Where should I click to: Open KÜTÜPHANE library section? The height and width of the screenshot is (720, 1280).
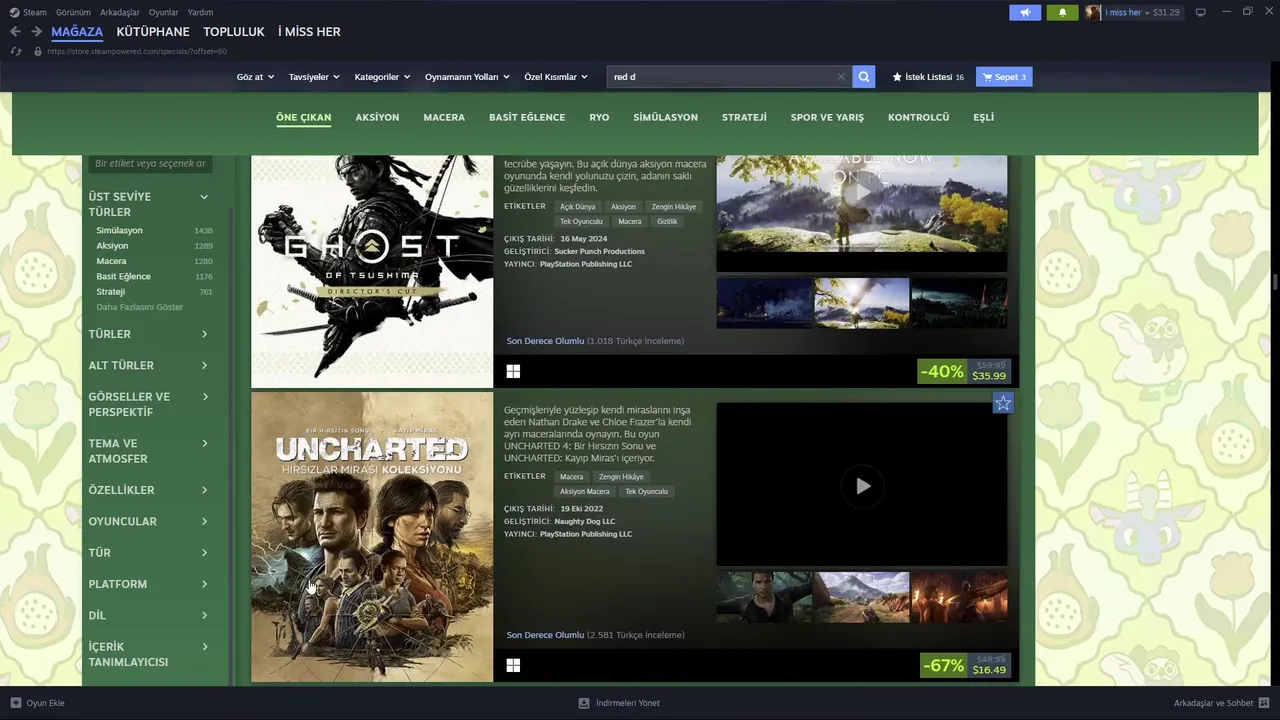[x=153, y=32]
